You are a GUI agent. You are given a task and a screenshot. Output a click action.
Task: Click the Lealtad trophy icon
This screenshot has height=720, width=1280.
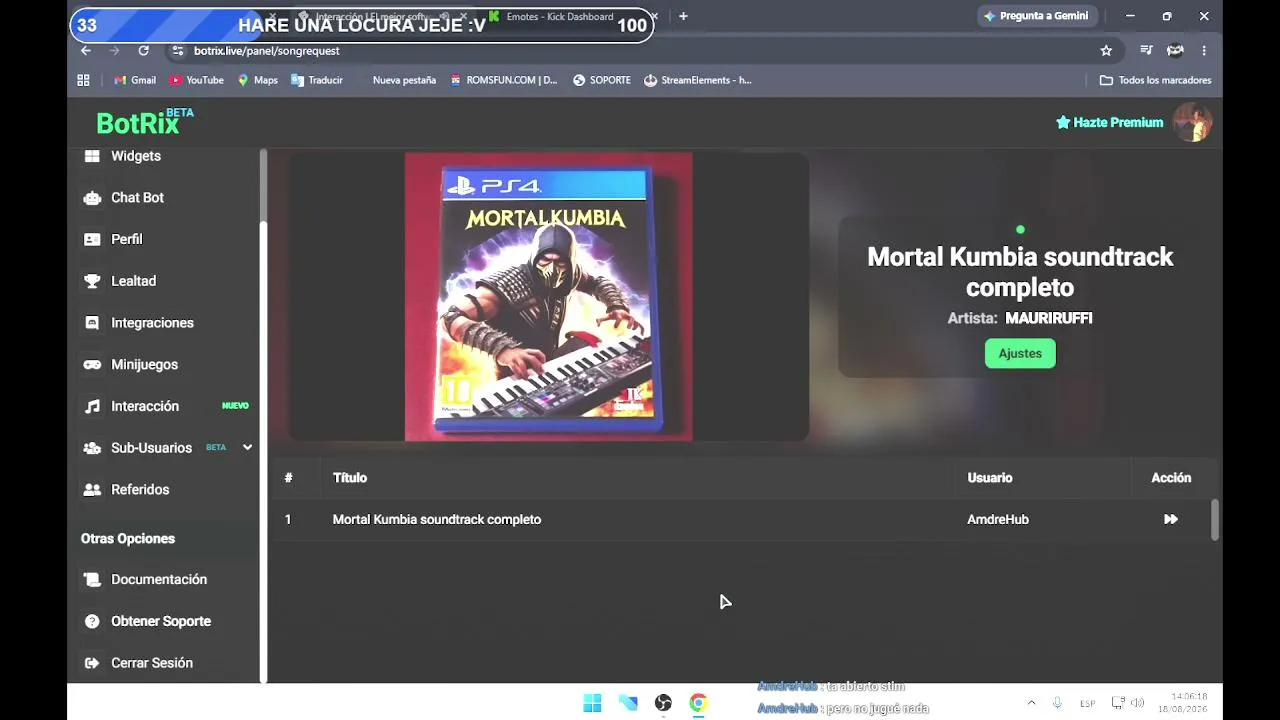(92, 281)
